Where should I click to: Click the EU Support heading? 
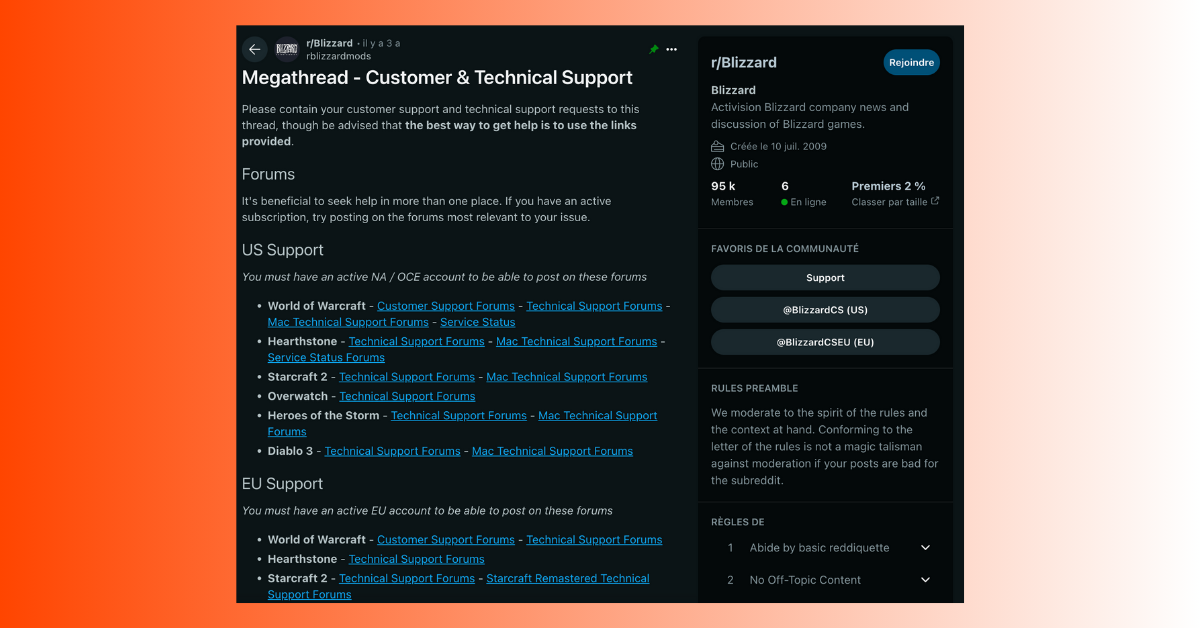click(x=282, y=484)
